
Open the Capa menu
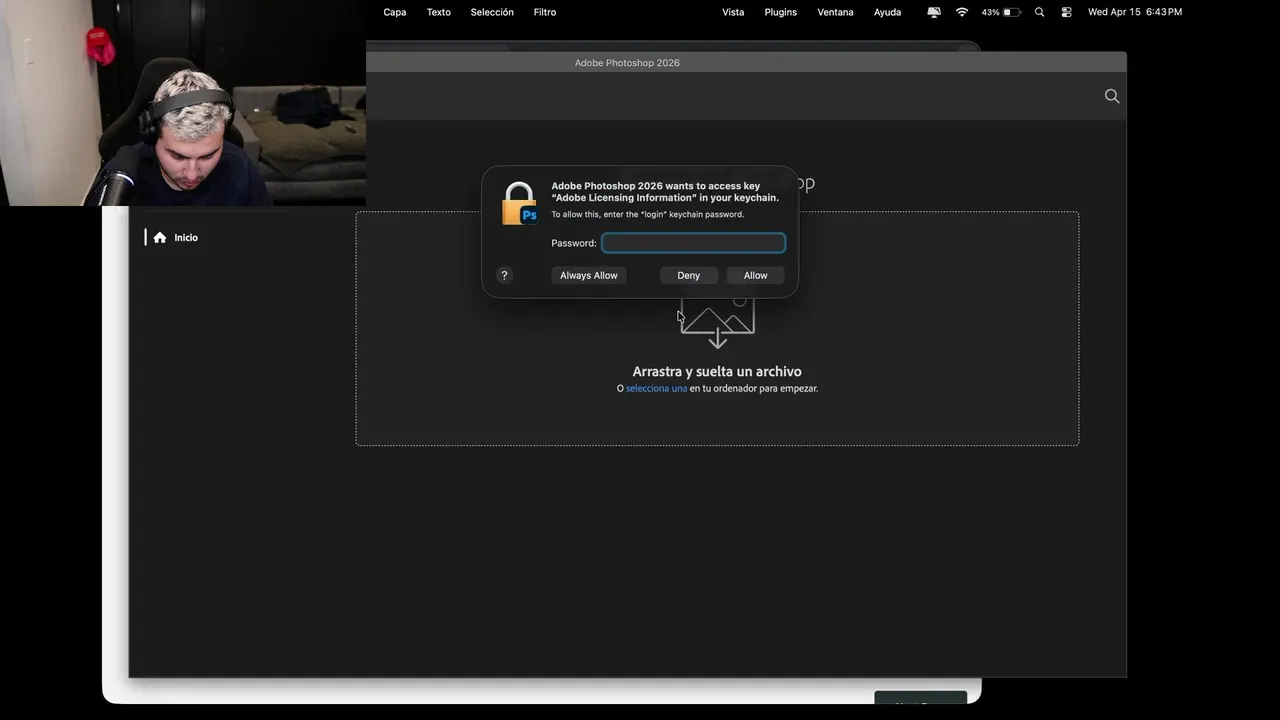[x=394, y=12]
